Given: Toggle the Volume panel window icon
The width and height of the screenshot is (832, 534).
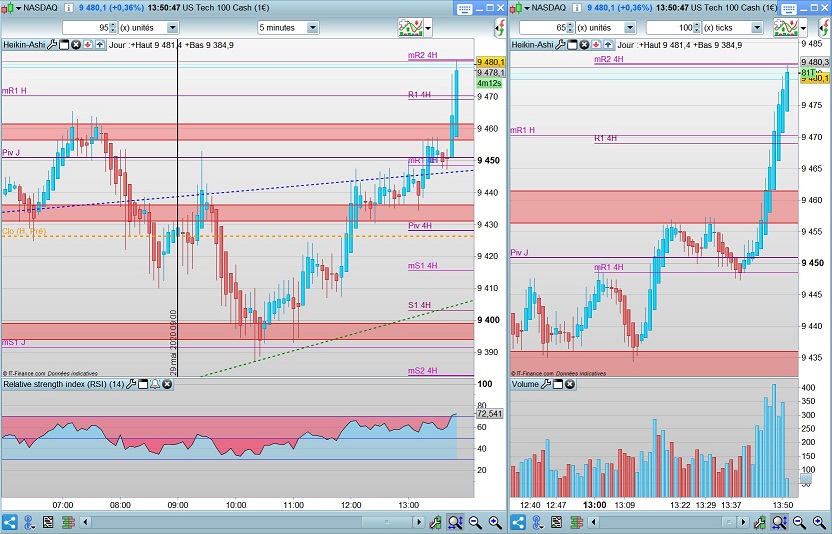Looking at the screenshot, I should (x=558, y=384).
